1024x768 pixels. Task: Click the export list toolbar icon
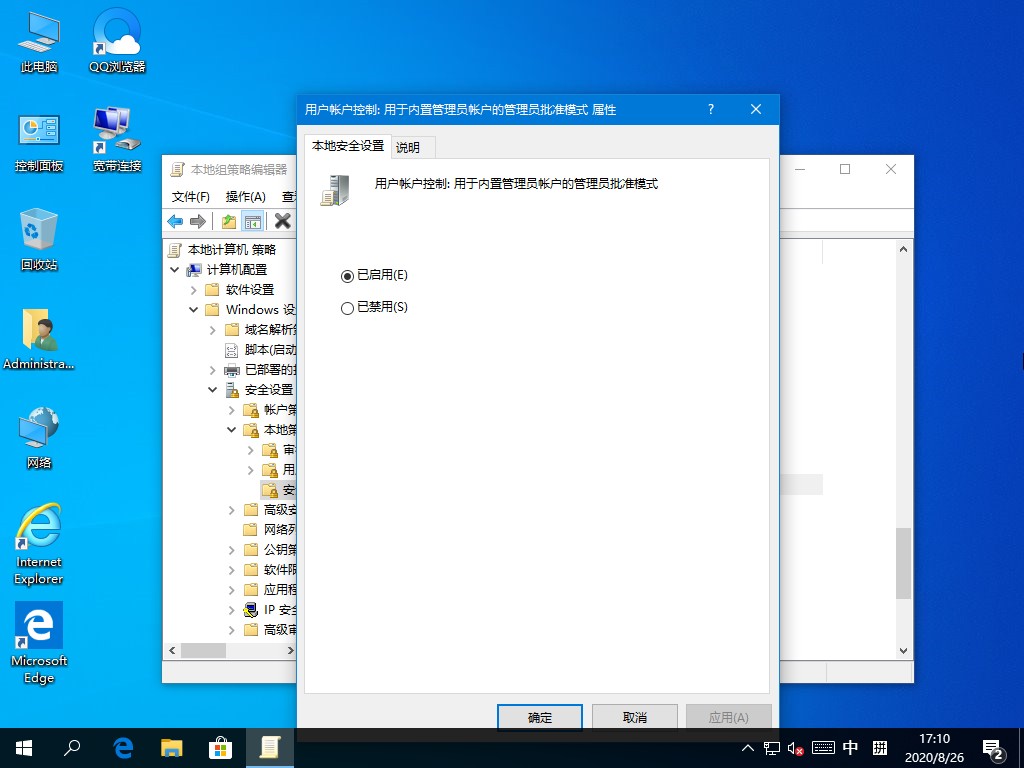[x=229, y=221]
